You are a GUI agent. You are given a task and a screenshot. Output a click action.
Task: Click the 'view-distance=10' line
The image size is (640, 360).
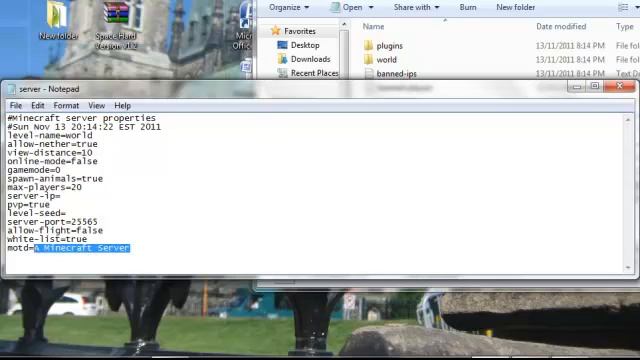50,153
